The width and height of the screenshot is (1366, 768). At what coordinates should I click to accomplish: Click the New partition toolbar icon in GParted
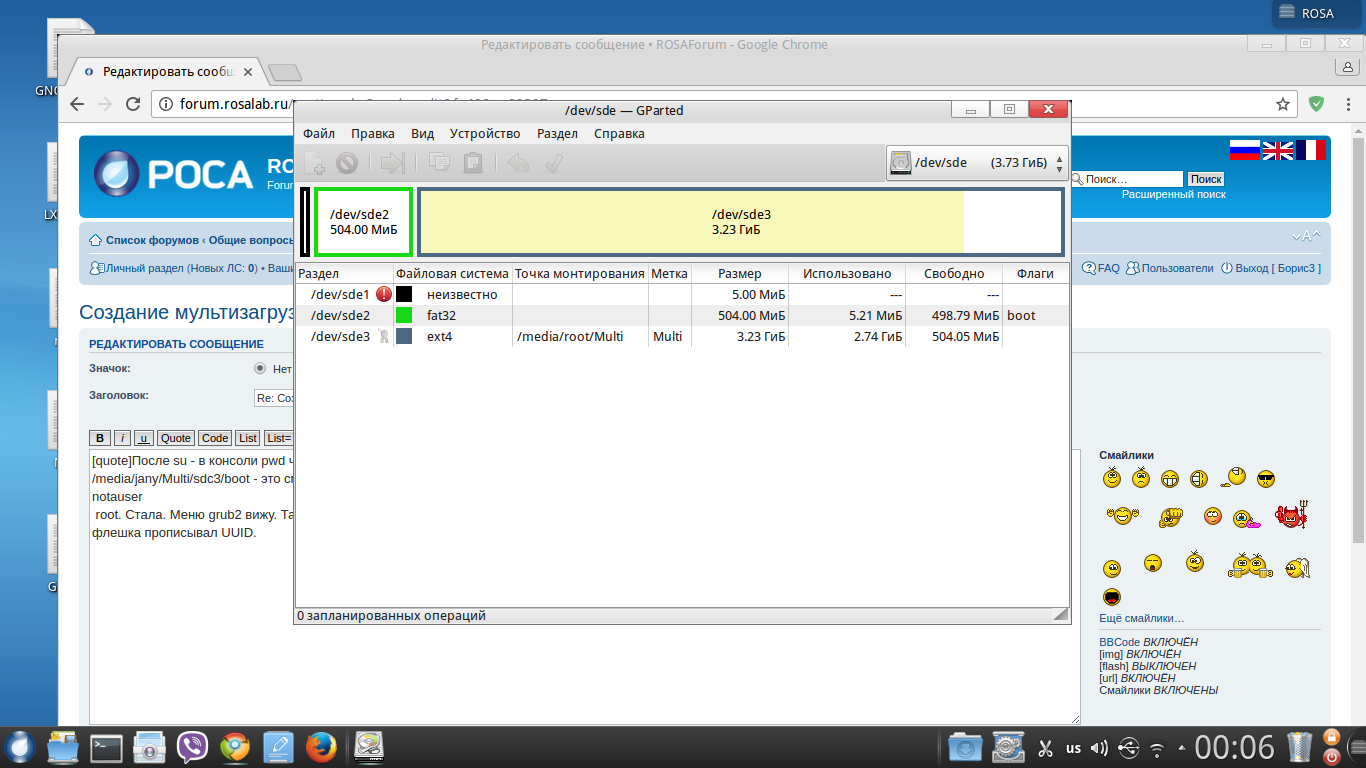(314, 163)
